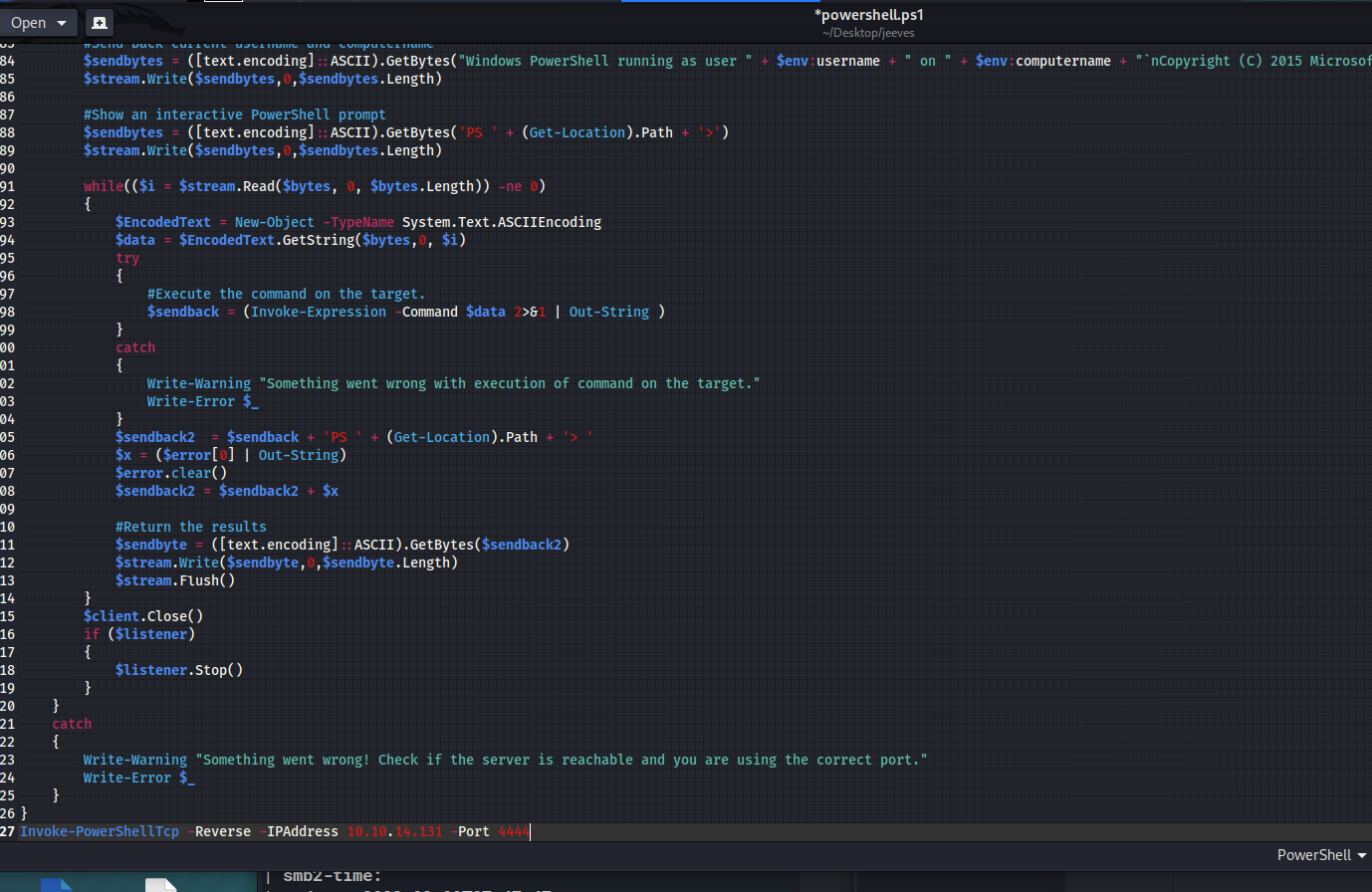Click Invoke-Expression in the $sendback line
This screenshot has height=892, width=1372.
(x=319, y=312)
